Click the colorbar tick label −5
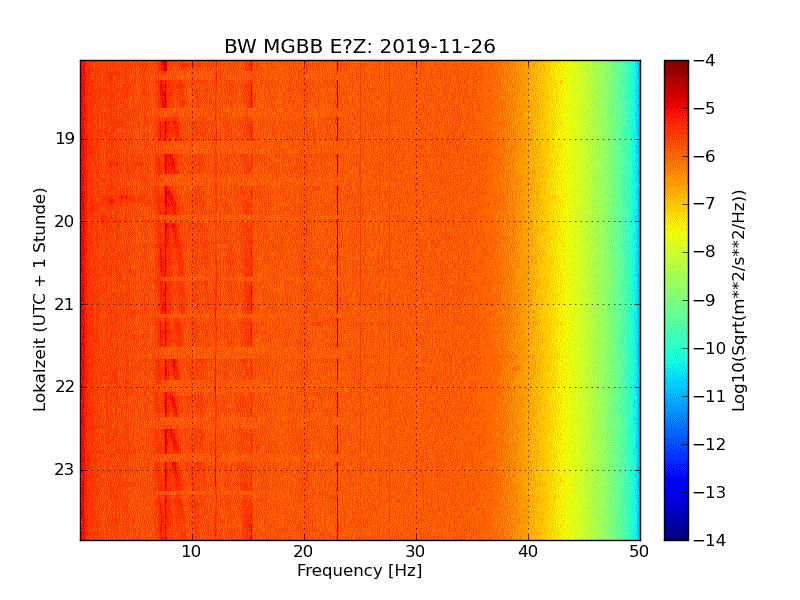 (x=705, y=108)
